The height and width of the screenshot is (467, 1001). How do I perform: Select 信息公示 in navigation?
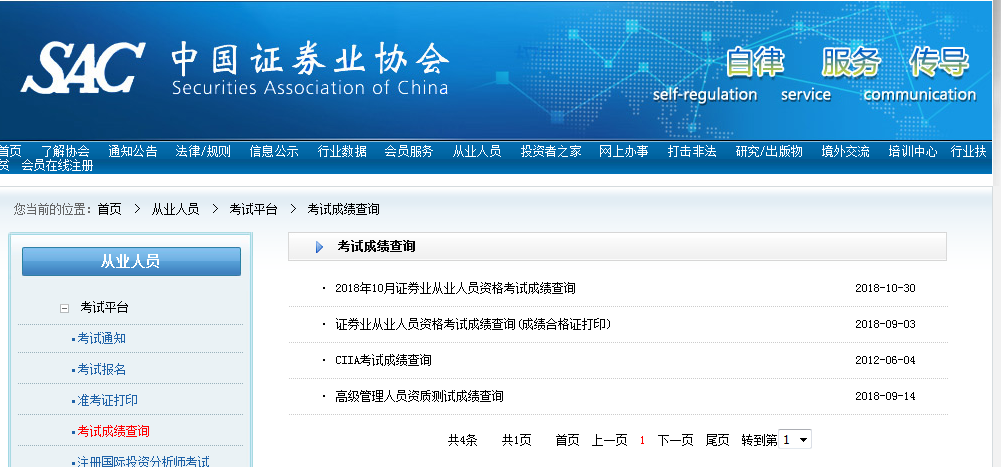274,151
